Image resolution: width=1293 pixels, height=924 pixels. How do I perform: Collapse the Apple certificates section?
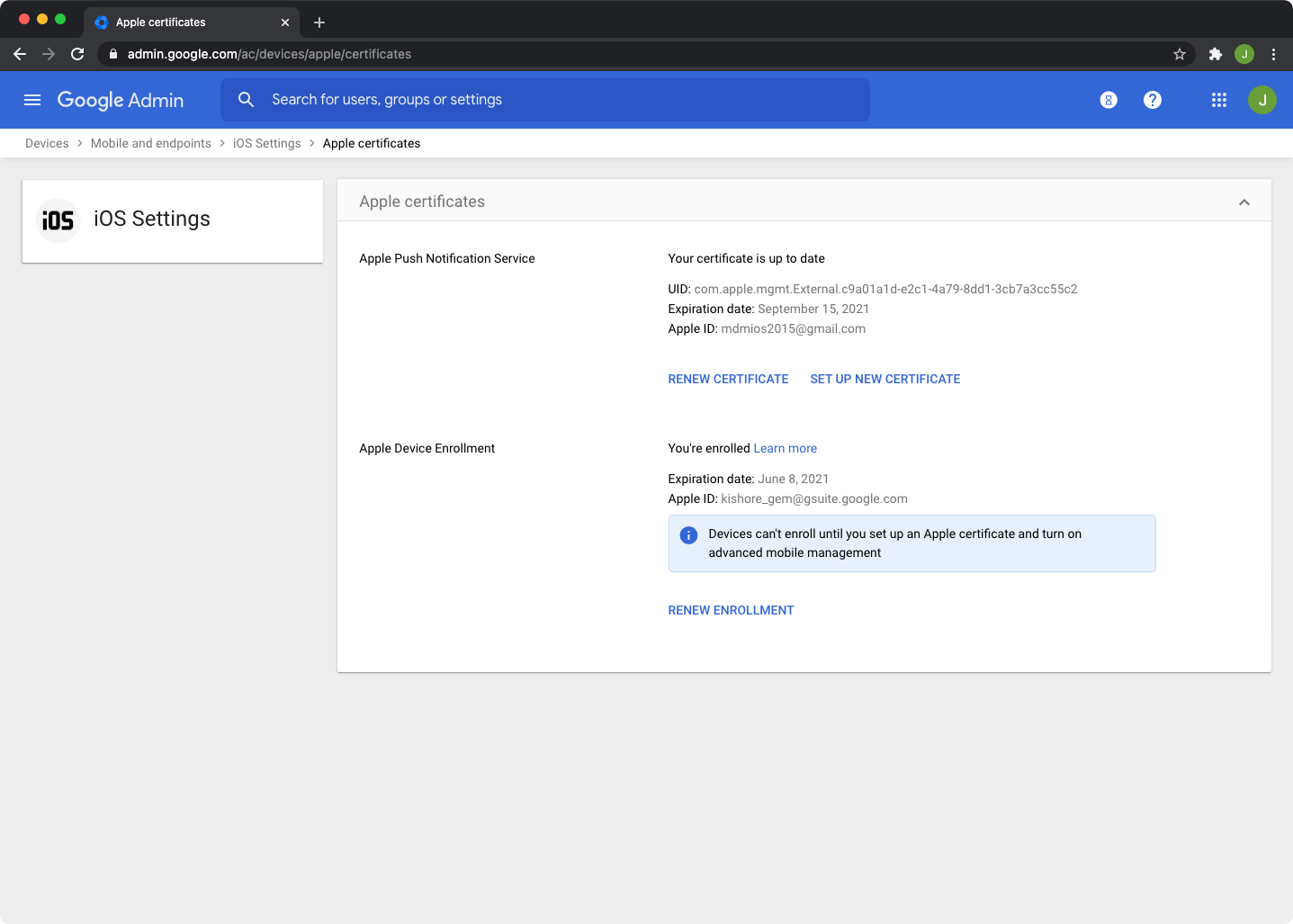click(x=1244, y=202)
